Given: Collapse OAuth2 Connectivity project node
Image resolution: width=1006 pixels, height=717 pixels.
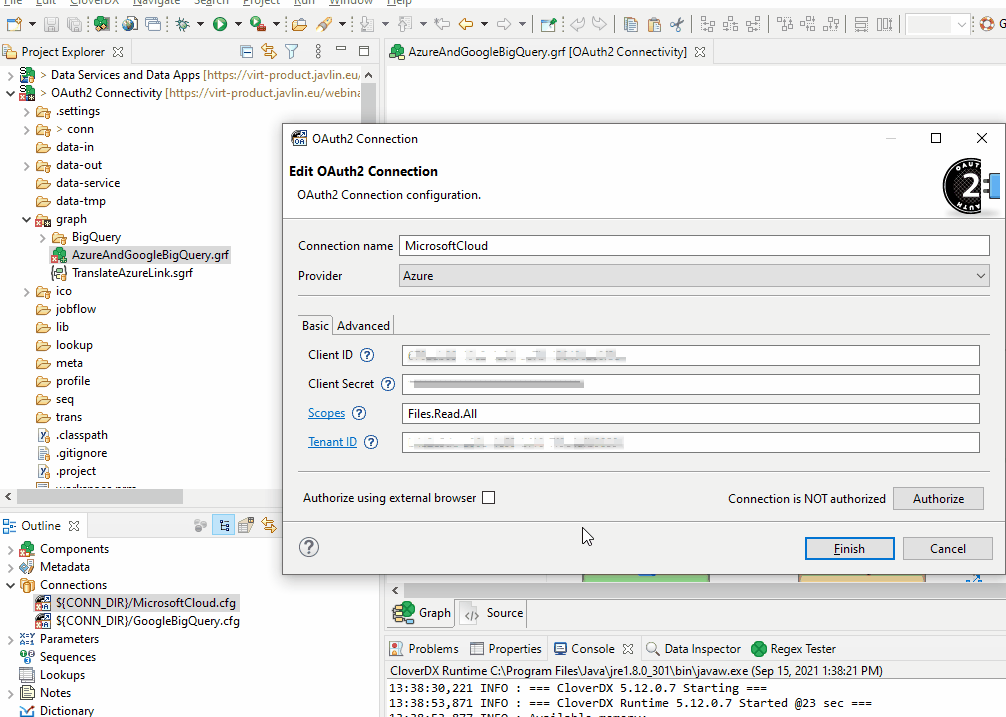Looking at the screenshot, I should 10,93.
